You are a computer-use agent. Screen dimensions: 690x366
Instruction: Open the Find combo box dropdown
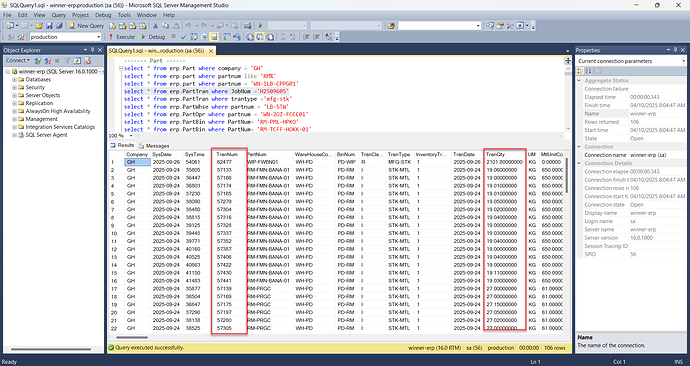click(x=478, y=26)
